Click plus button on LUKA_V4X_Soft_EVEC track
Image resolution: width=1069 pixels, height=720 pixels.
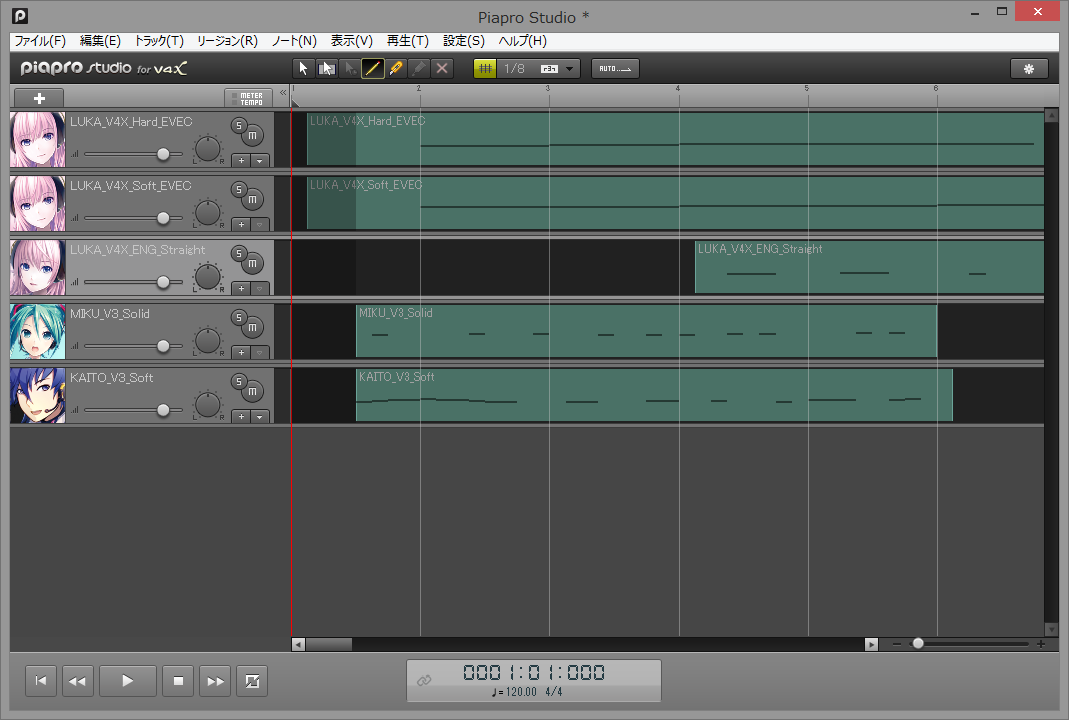click(241, 225)
